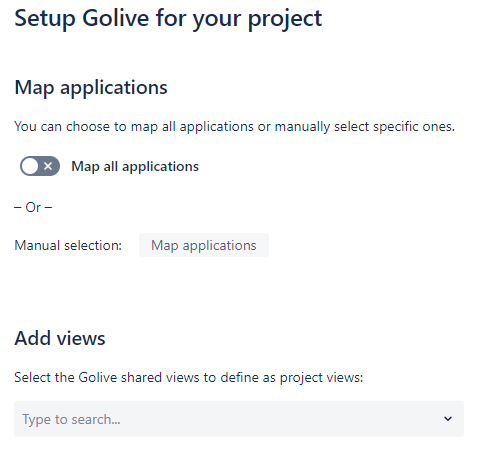Click the down arrow icon in search field
The width and height of the screenshot is (483, 453).
tap(448, 419)
